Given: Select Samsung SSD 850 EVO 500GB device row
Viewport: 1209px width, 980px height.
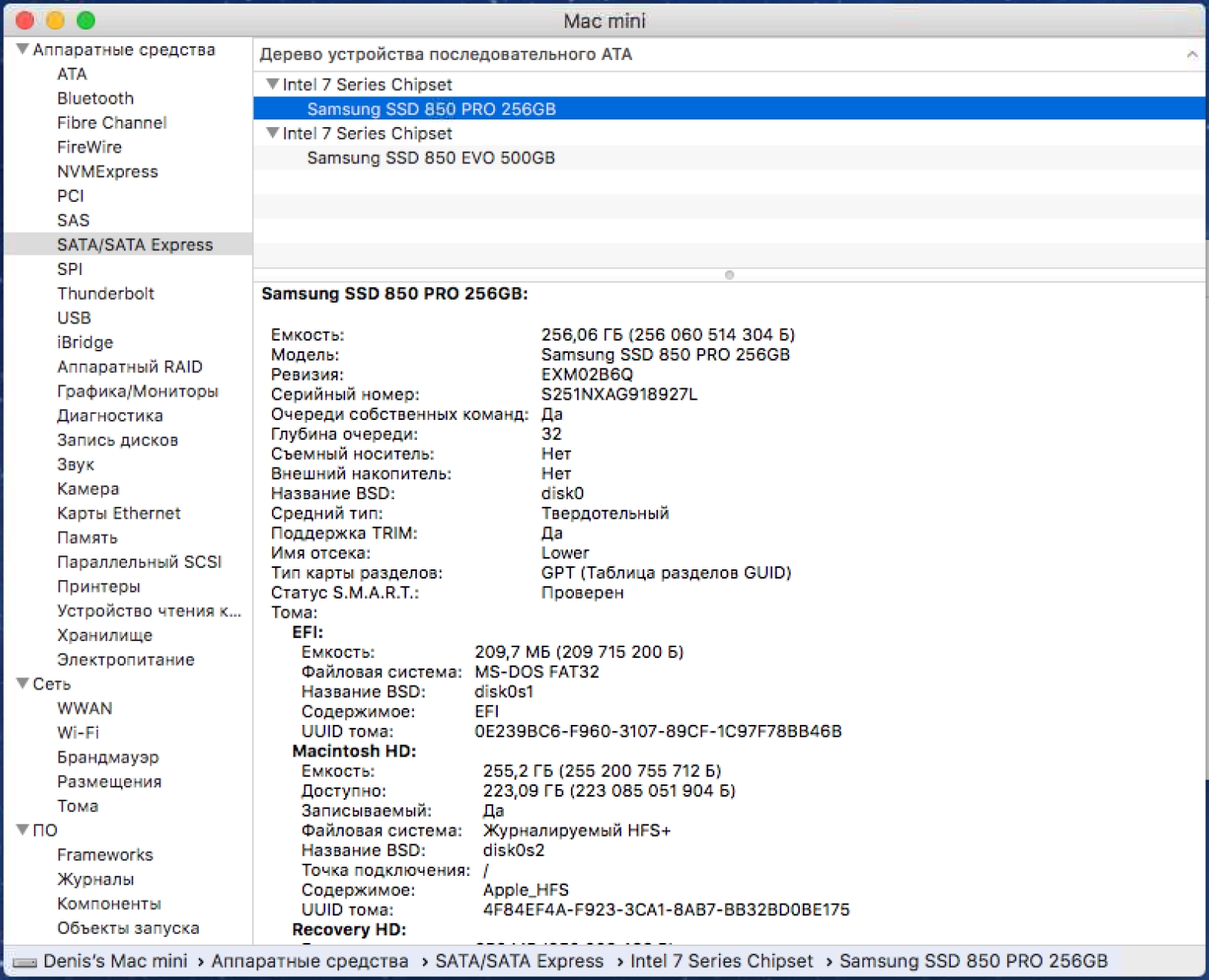Looking at the screenshot, I should click(729, 157).
